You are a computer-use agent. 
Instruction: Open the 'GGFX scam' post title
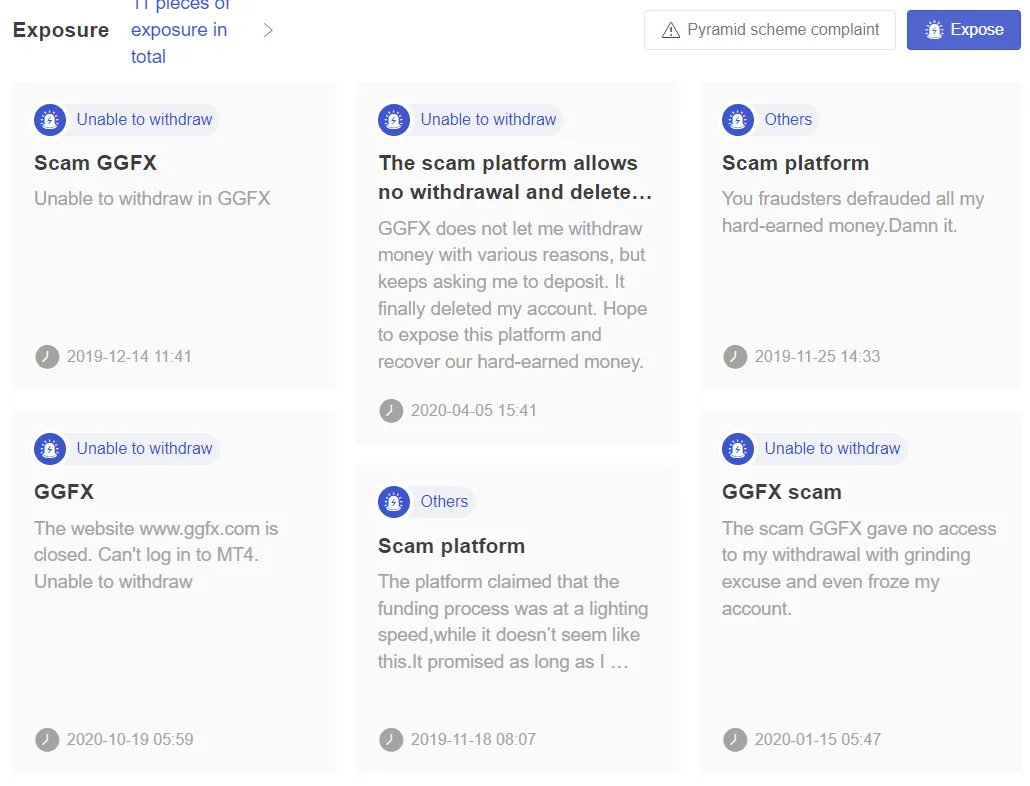(781, 492)
